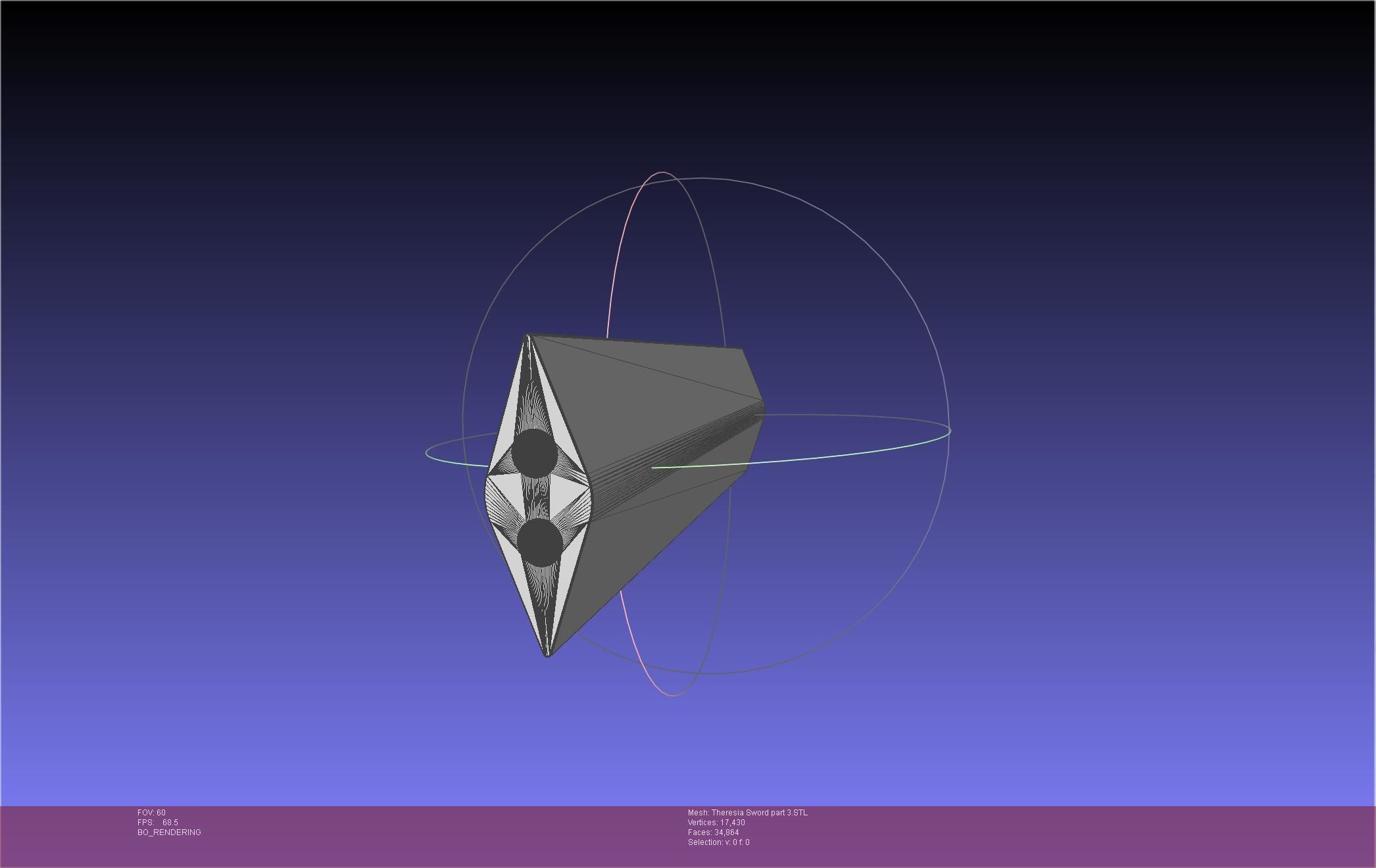Image resolution: width=1376 pixels, height=868 pixels.
Task: Click the BO_RENDERING label
Action: click(x=169, y=832)
